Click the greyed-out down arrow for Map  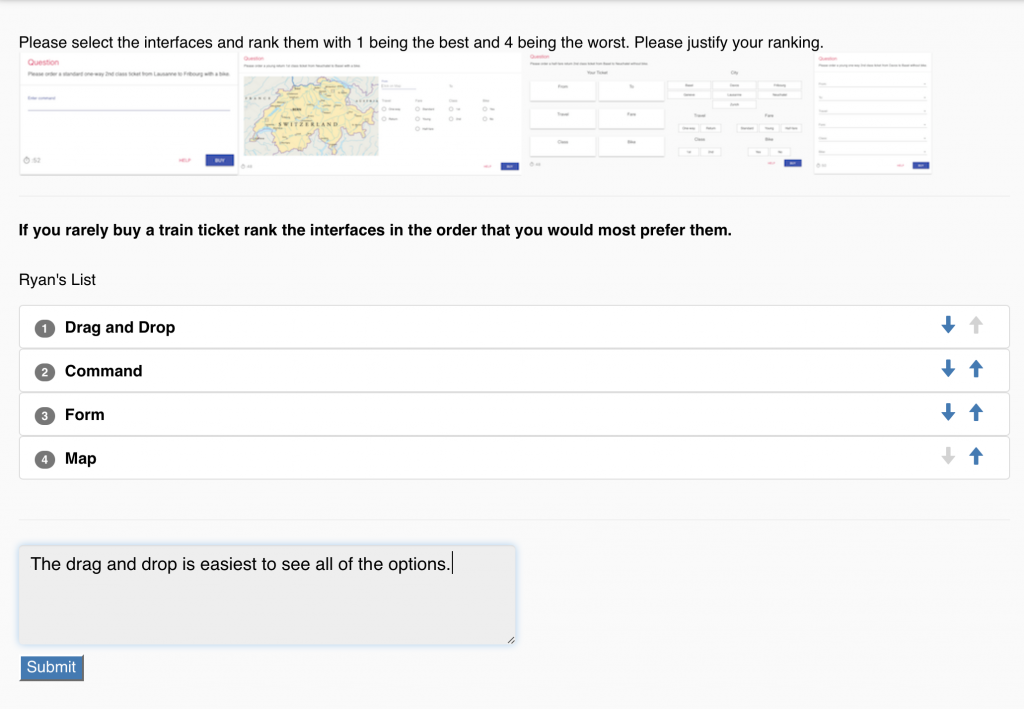pos(948,456)
